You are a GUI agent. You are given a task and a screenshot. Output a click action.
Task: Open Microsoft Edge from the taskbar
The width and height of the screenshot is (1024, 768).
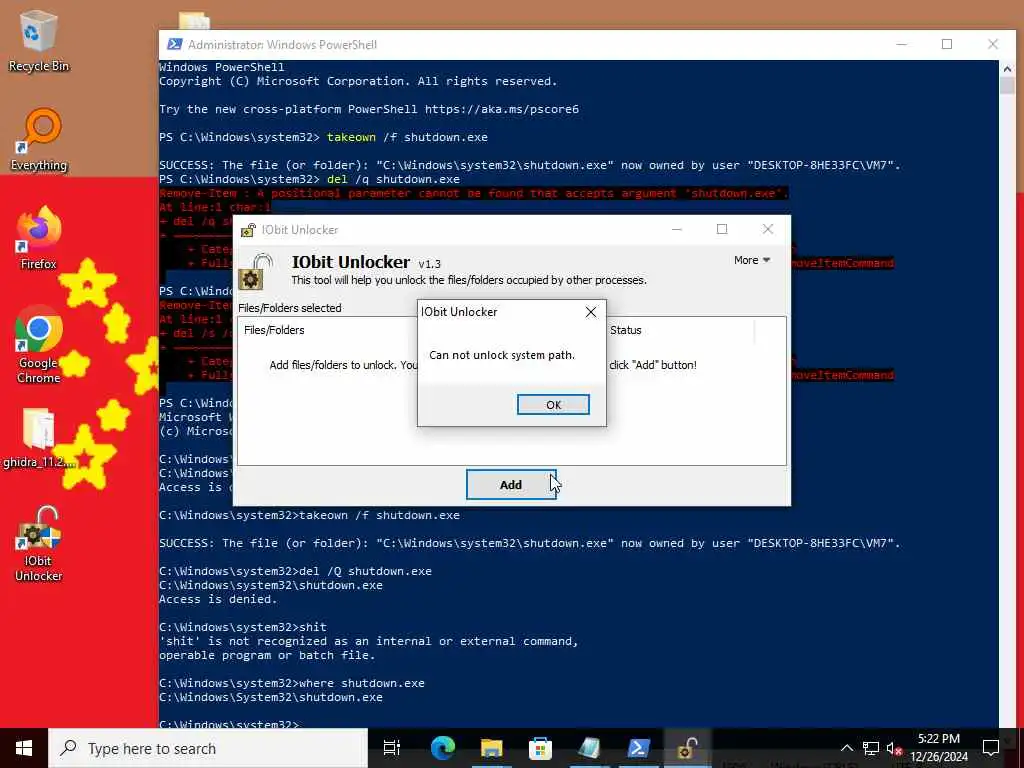(442, 748)
